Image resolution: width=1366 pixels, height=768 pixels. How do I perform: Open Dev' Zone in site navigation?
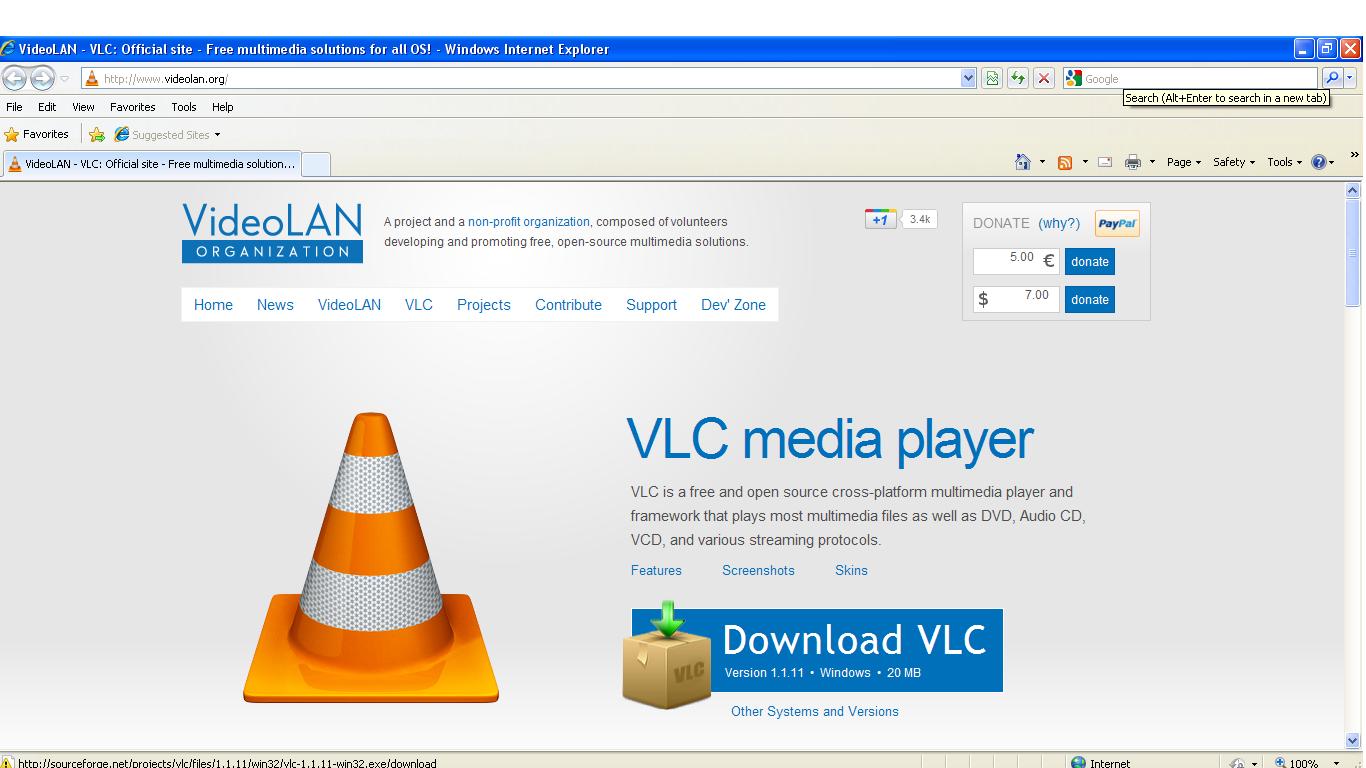pyautogui.click(x=733, y=305)
